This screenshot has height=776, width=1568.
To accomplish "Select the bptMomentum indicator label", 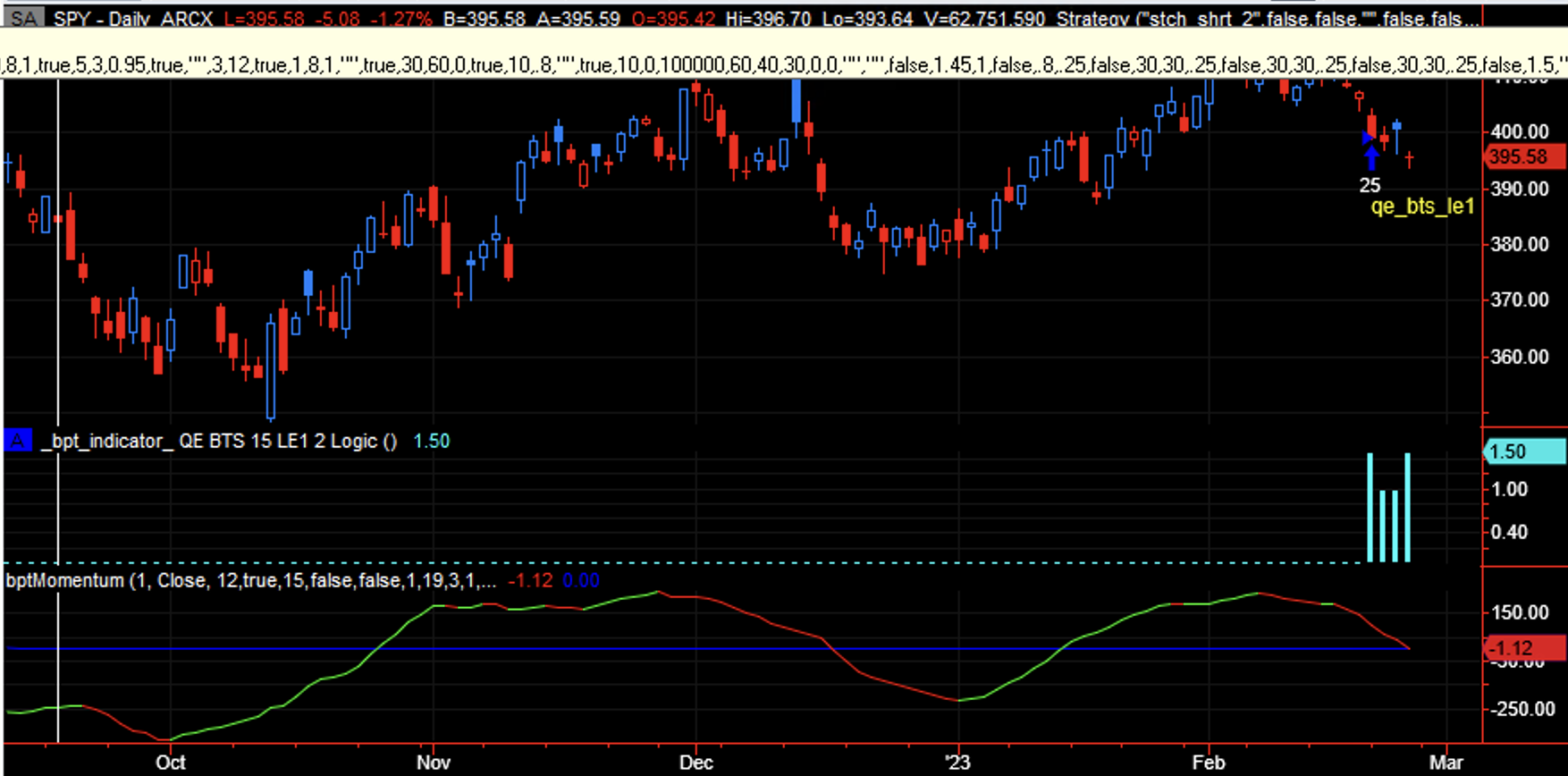I will tap(64, 580).
